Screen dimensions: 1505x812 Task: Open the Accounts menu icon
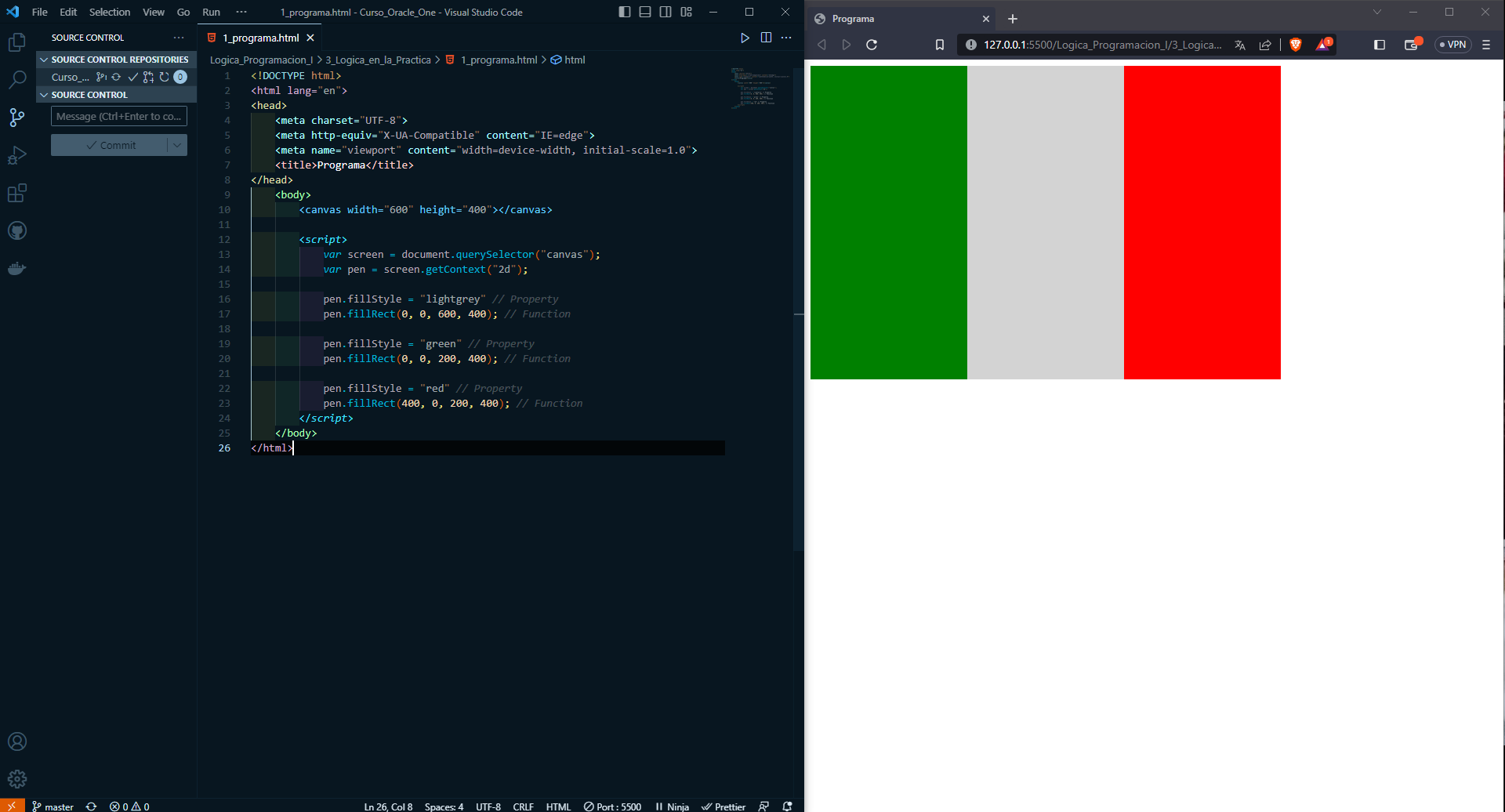pos(17,741)
